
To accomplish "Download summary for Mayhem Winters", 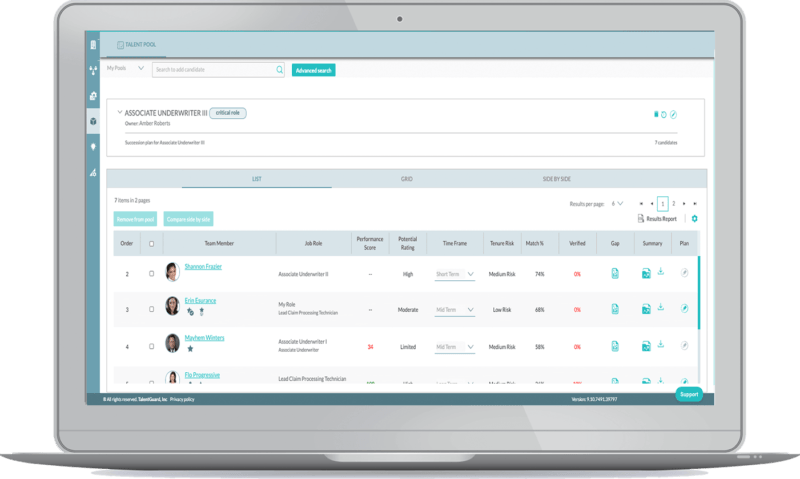I will pos(661,344).
